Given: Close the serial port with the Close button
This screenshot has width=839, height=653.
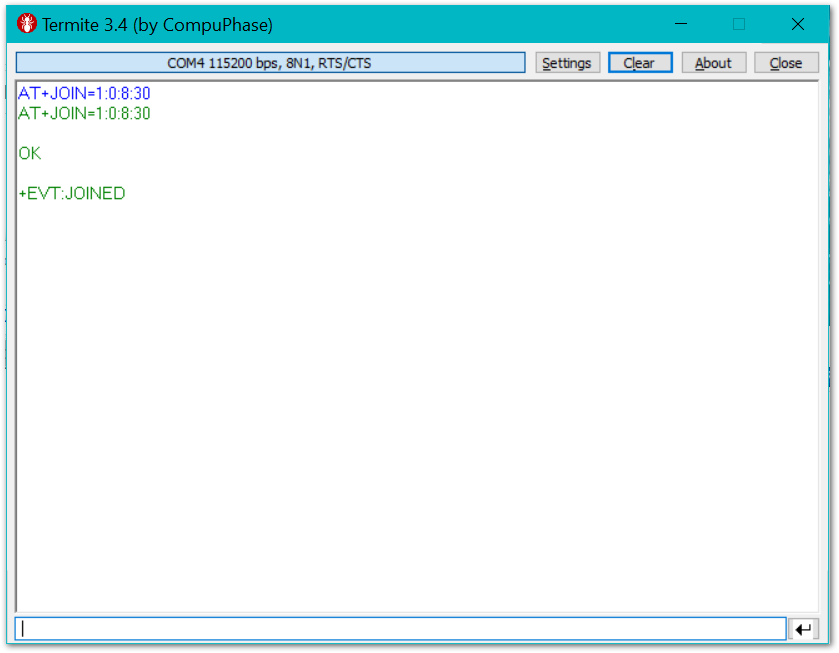Looking at the screenshot, I should coord(786,63).
